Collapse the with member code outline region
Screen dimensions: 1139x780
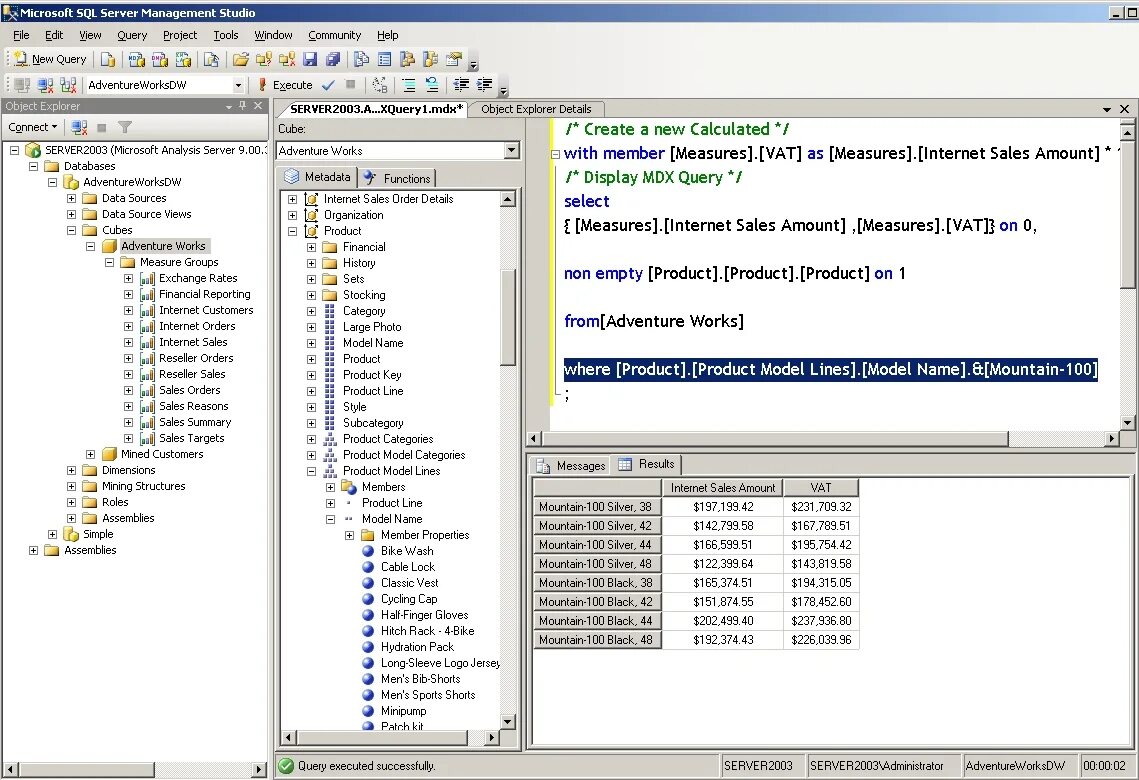555,154
